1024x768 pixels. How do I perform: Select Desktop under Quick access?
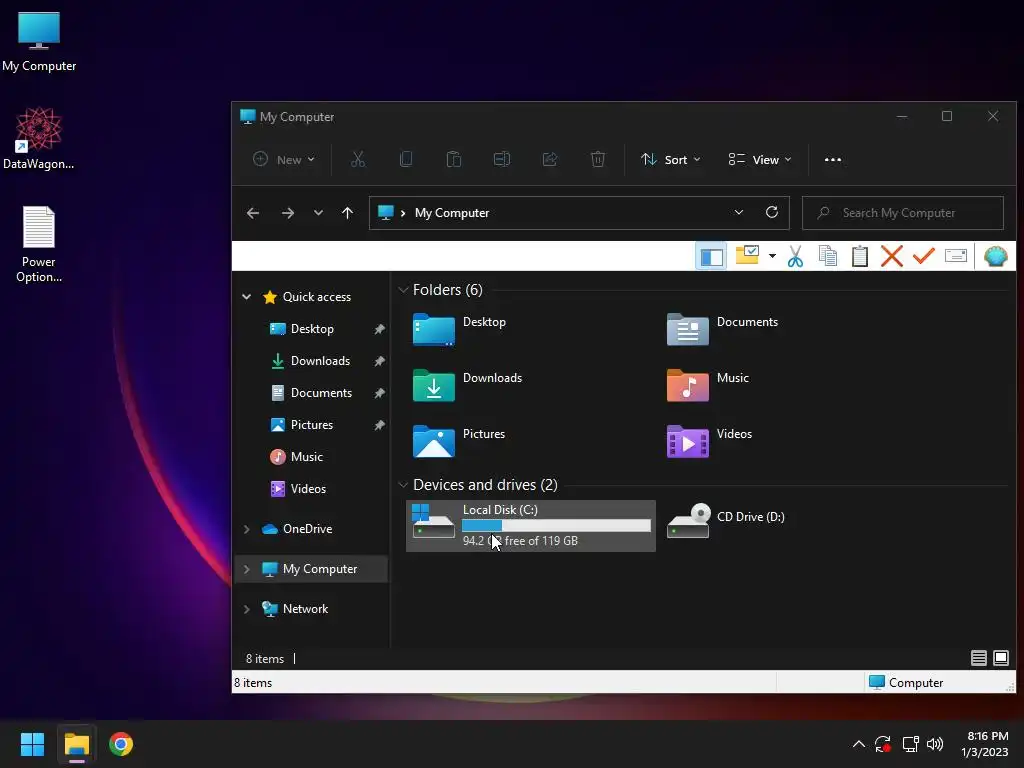(312, 328)
